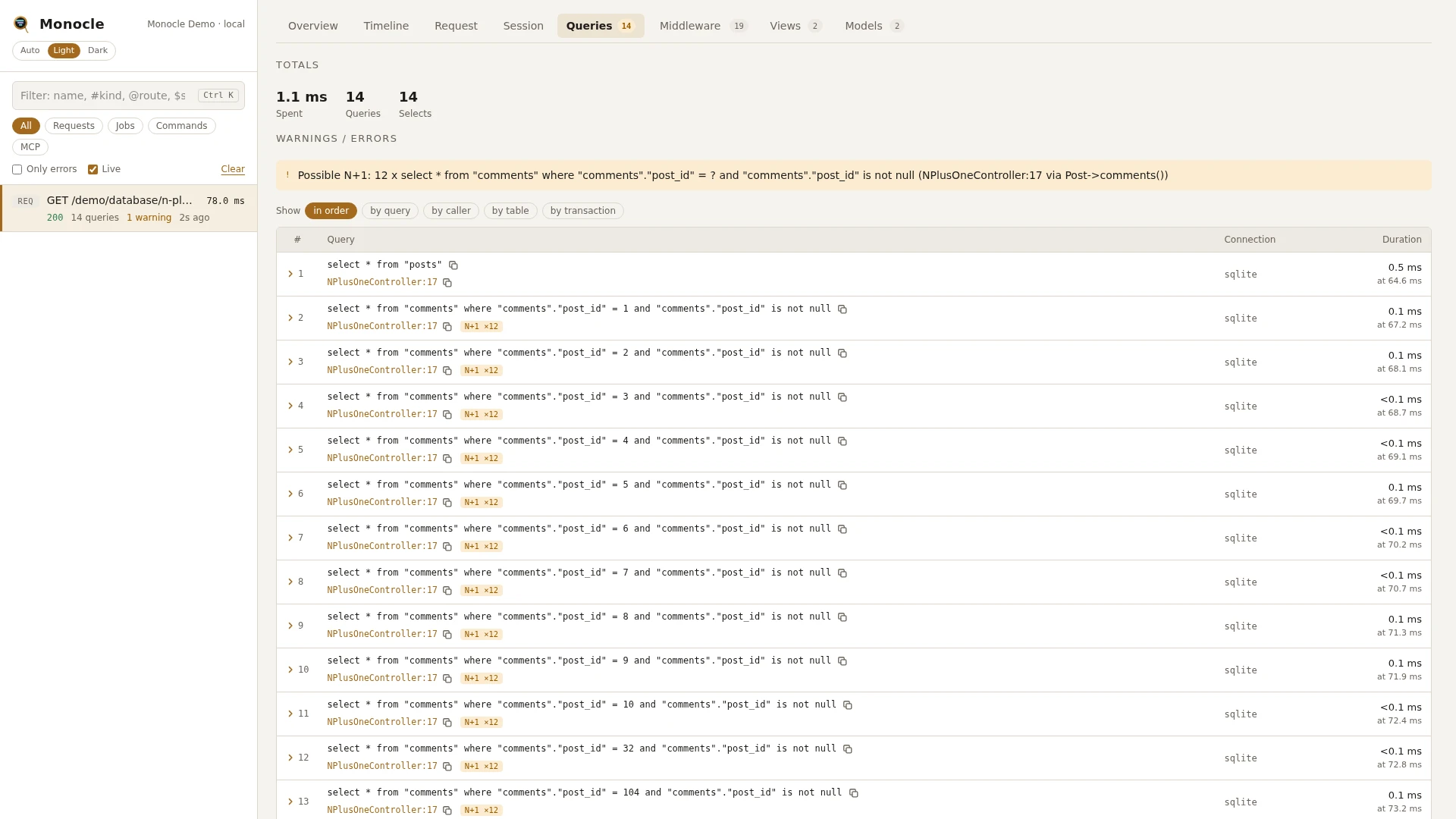The width and height of the screenshot is (1456, 819).
Task: Copy SQL of query with post_id = 10
Action: click(848, 705)
